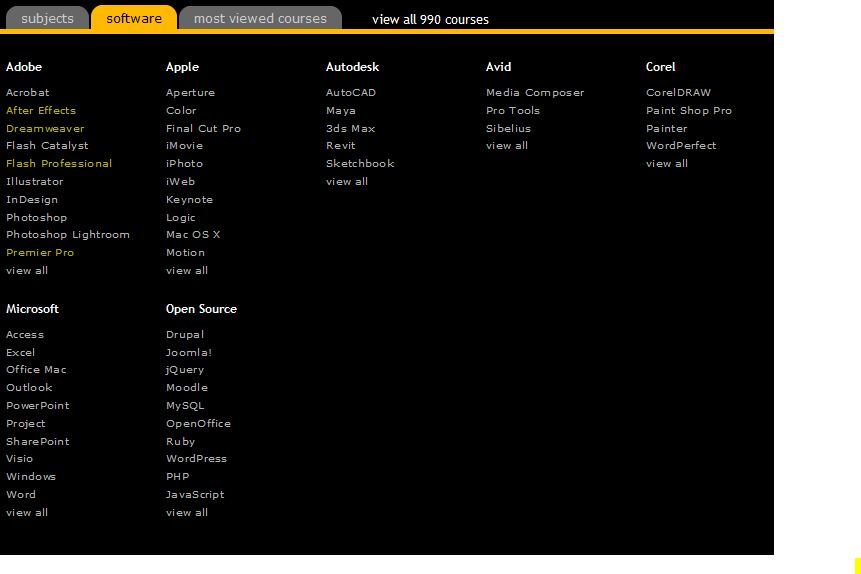861x574 pixels.
Task: Open the most viewed courses tab
Action: [260, 18]
